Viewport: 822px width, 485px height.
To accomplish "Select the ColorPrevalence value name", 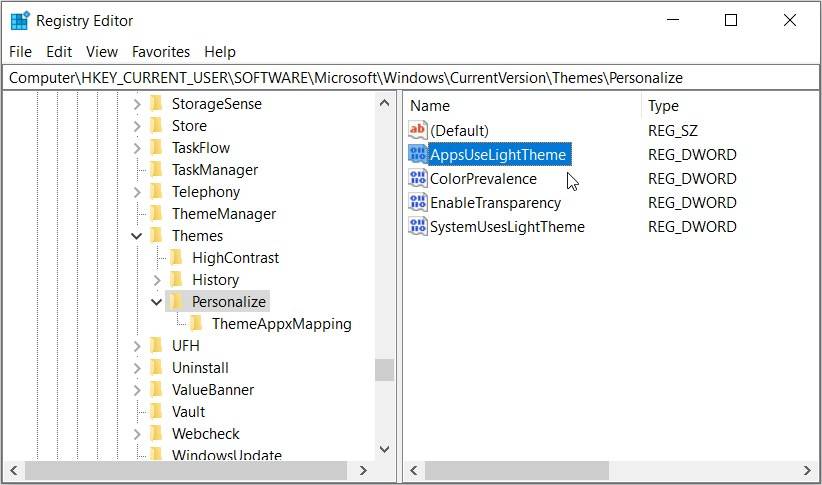I will [x=483, y=178].
